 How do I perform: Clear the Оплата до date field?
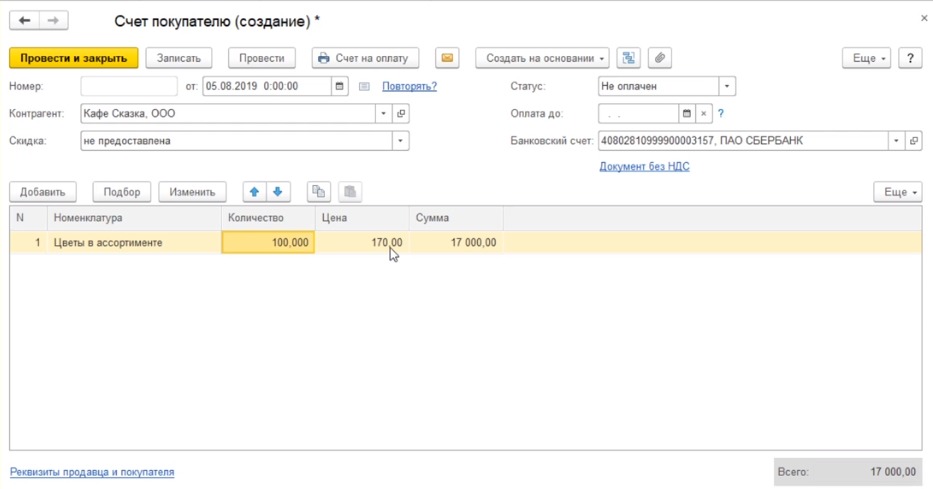point(704,114)
